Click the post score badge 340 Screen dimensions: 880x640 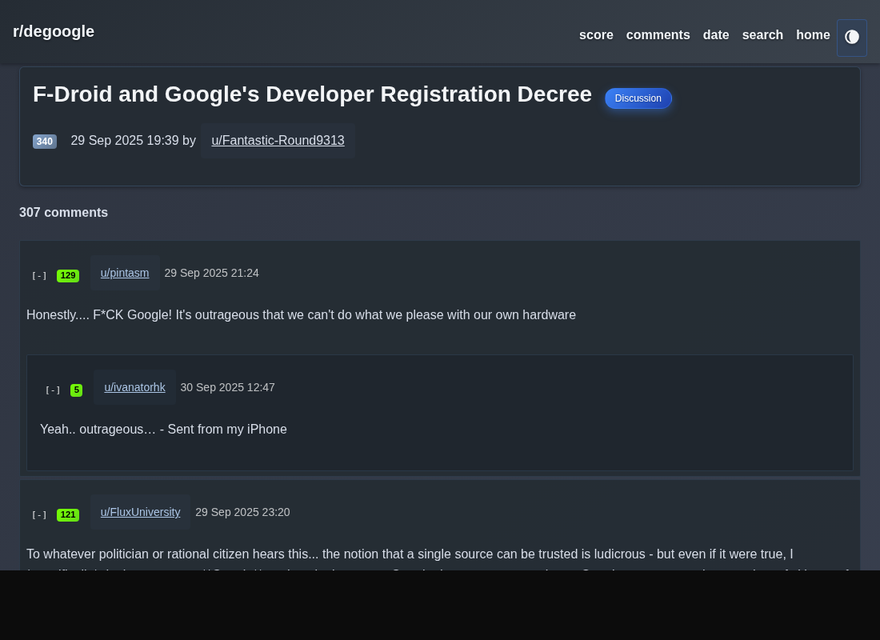[45, 141]
